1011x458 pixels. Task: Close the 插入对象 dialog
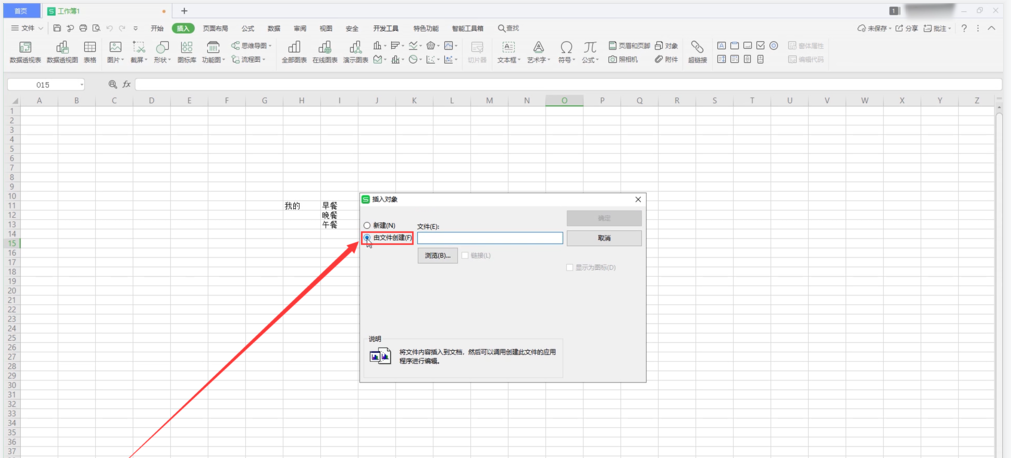(x=638, y=199)
